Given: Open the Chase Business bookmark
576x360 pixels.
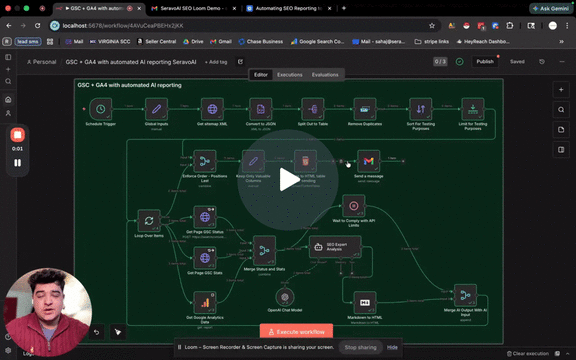Looking at the screenshot, I should (260, 42).
